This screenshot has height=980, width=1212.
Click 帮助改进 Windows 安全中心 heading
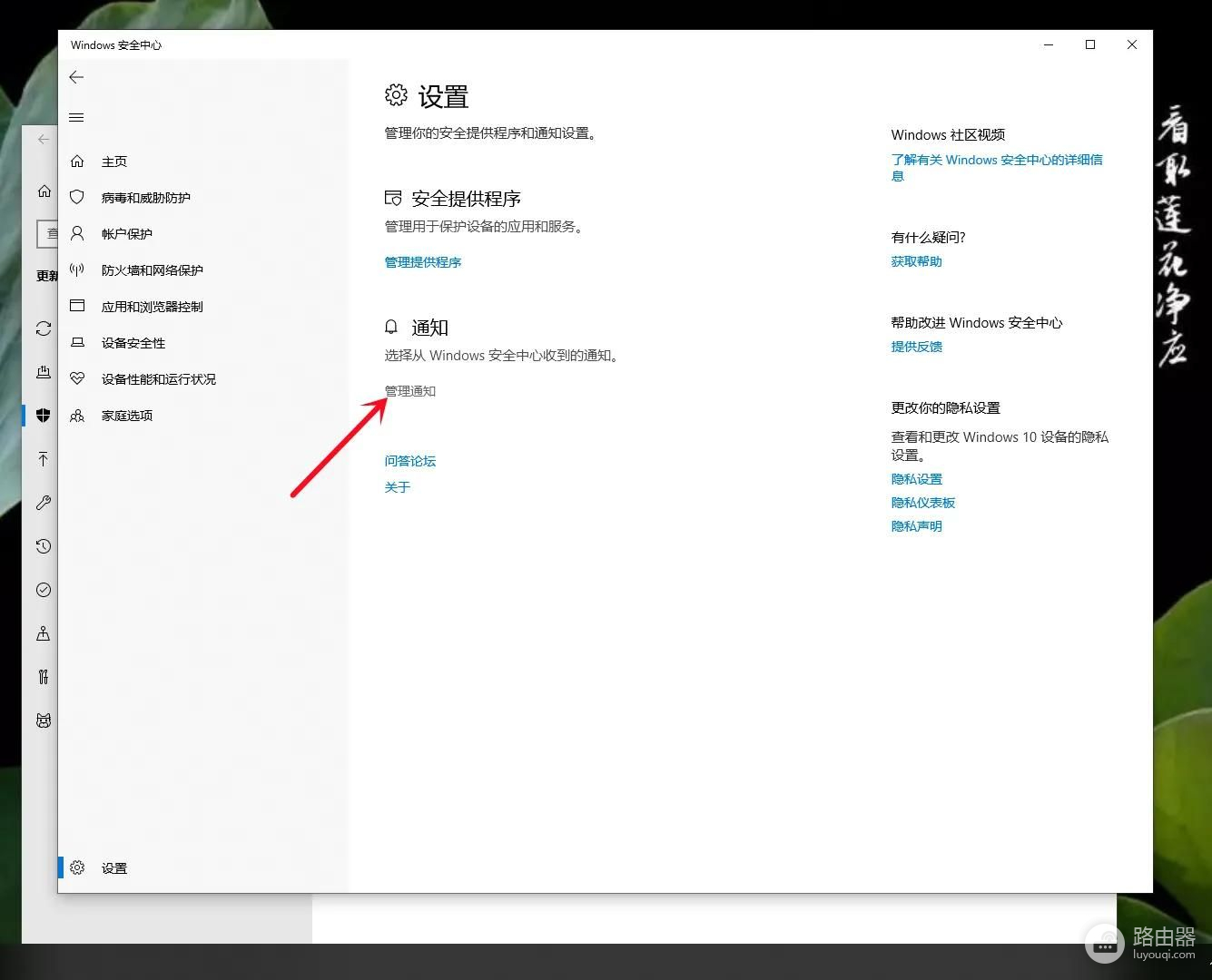[977, 322]
